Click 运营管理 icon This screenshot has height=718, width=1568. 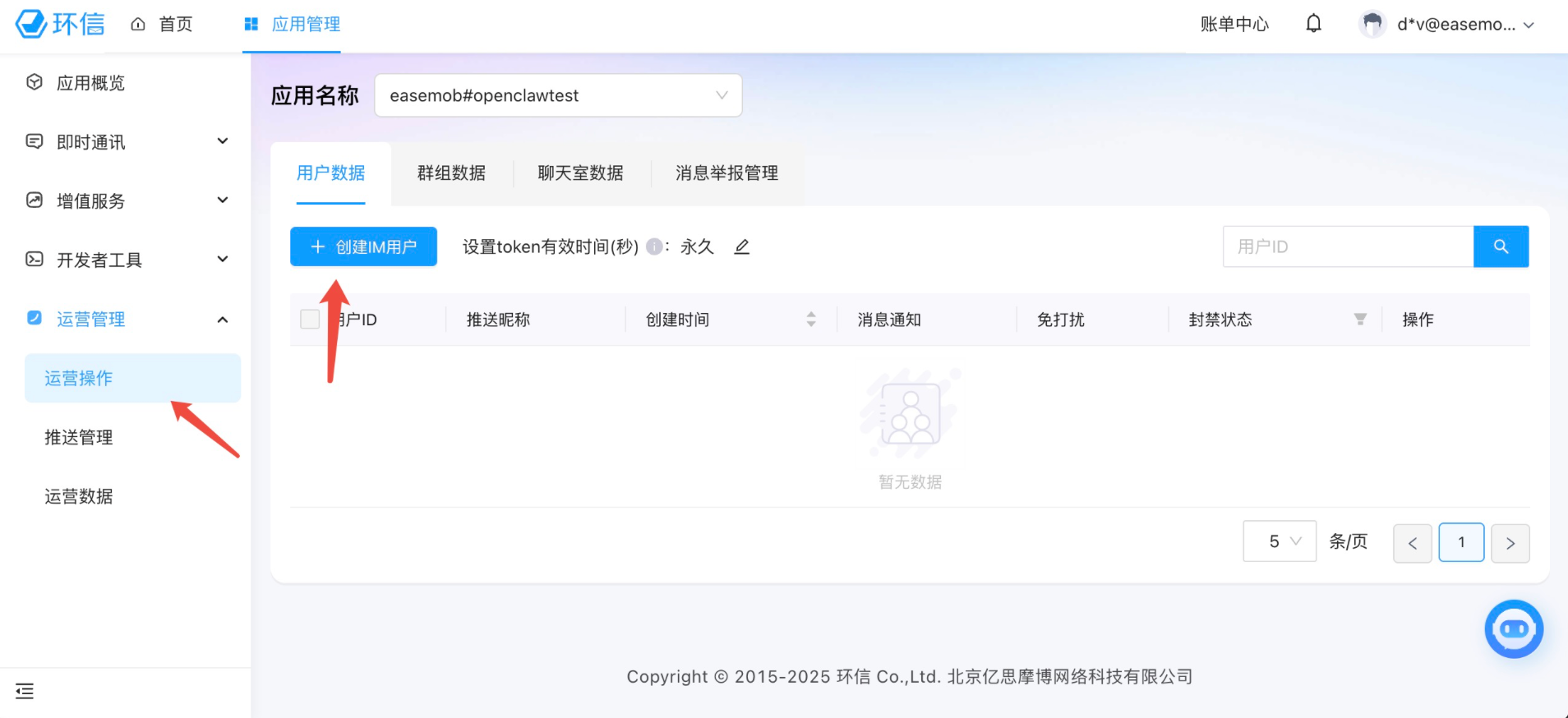coord(35,318)
